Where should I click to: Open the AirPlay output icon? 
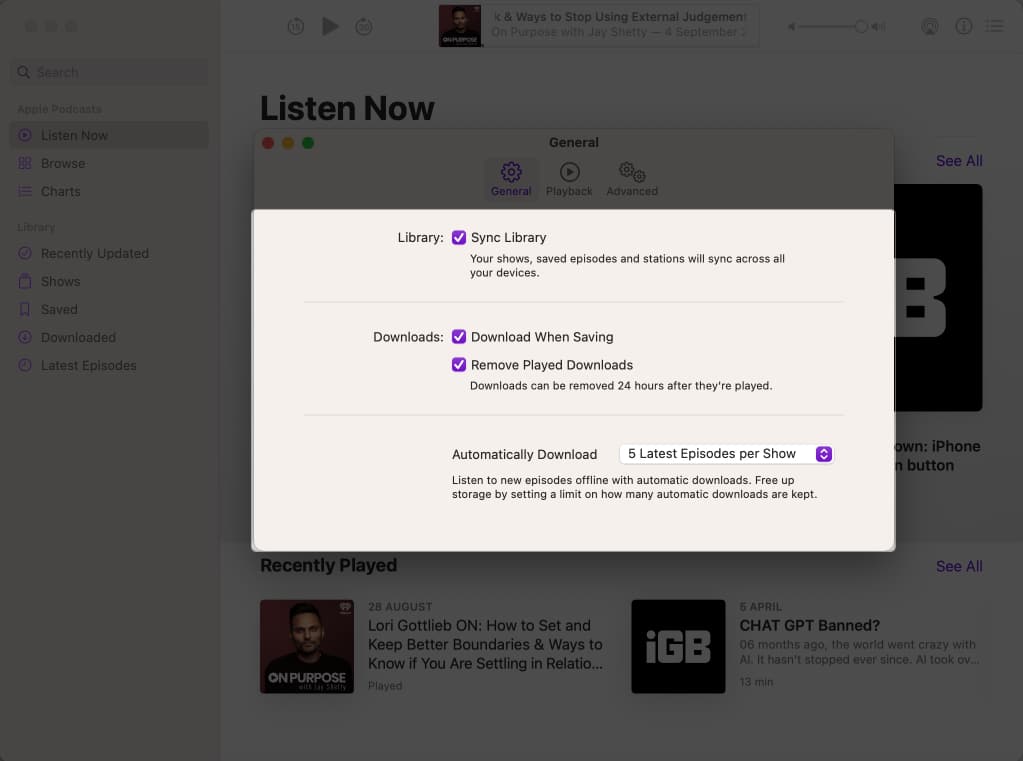(x=929, y=27)
